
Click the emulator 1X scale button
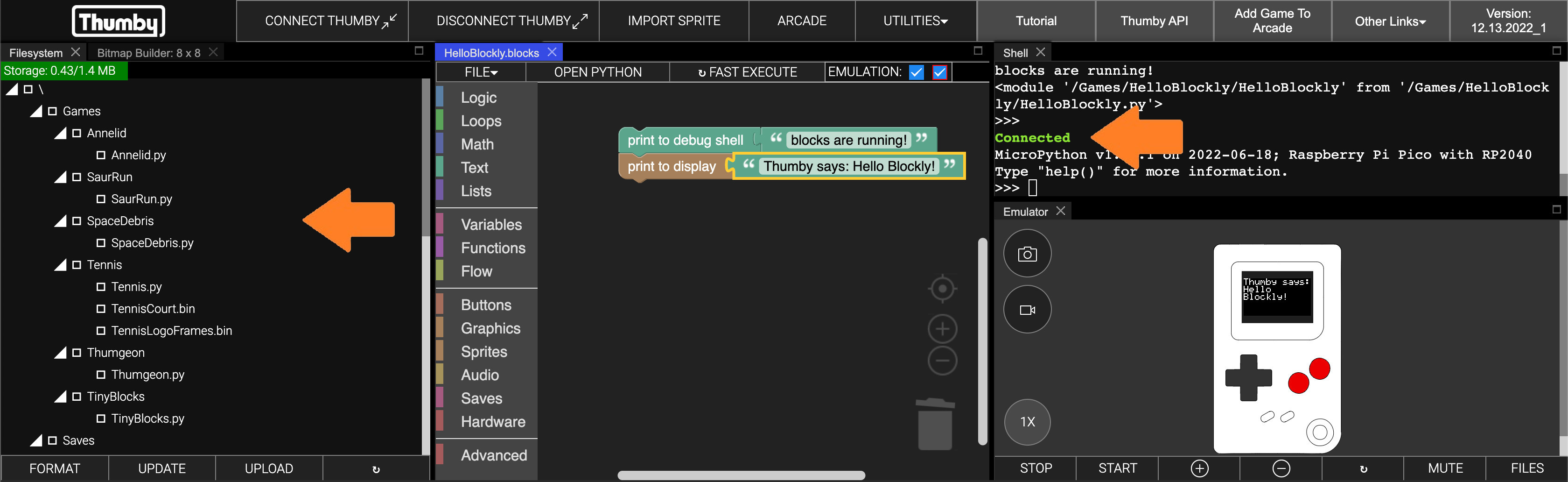(x=1027, y=422)
